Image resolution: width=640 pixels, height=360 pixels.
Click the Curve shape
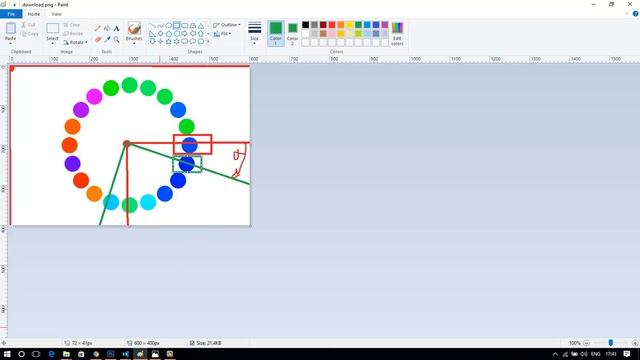(160, 25)
